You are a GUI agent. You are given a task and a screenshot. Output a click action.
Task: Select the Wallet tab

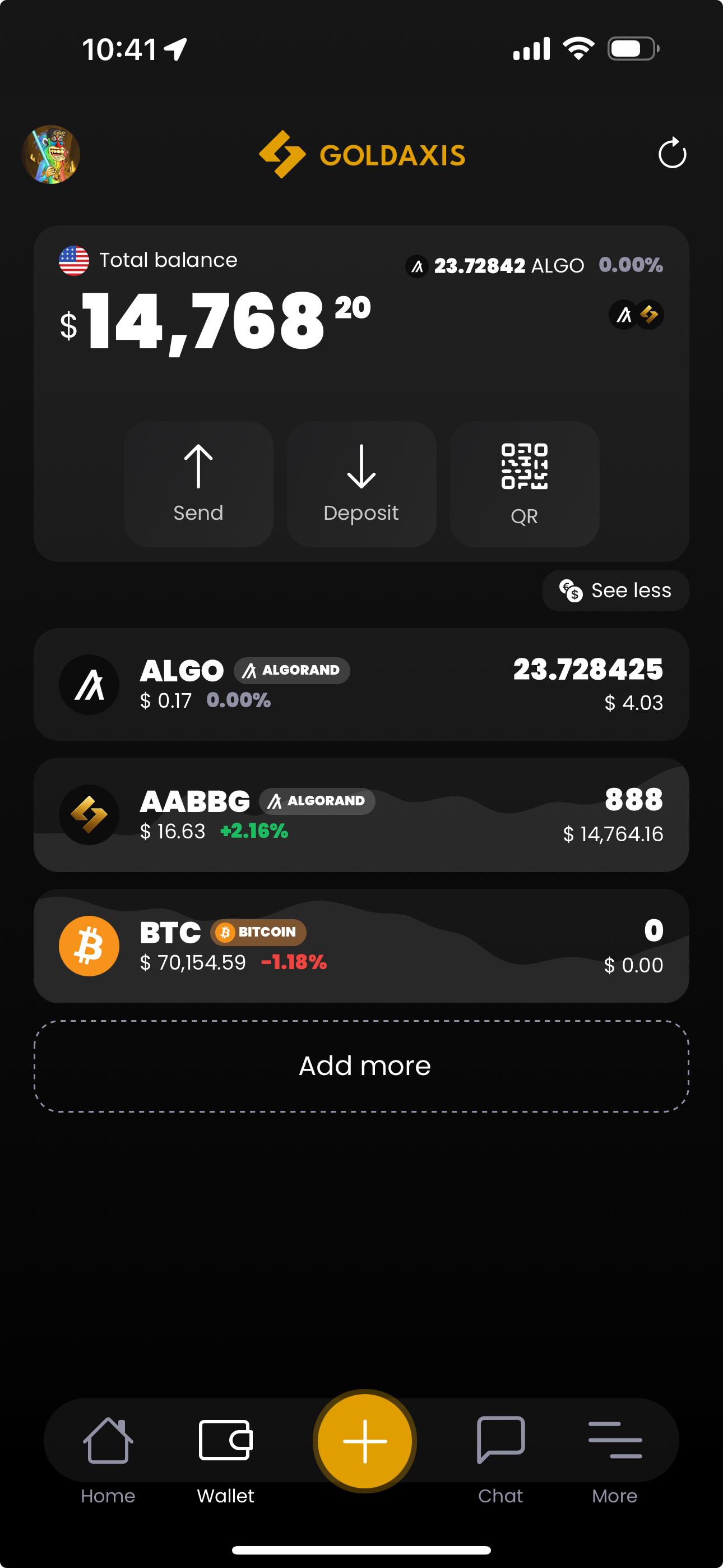(225, 1455)
